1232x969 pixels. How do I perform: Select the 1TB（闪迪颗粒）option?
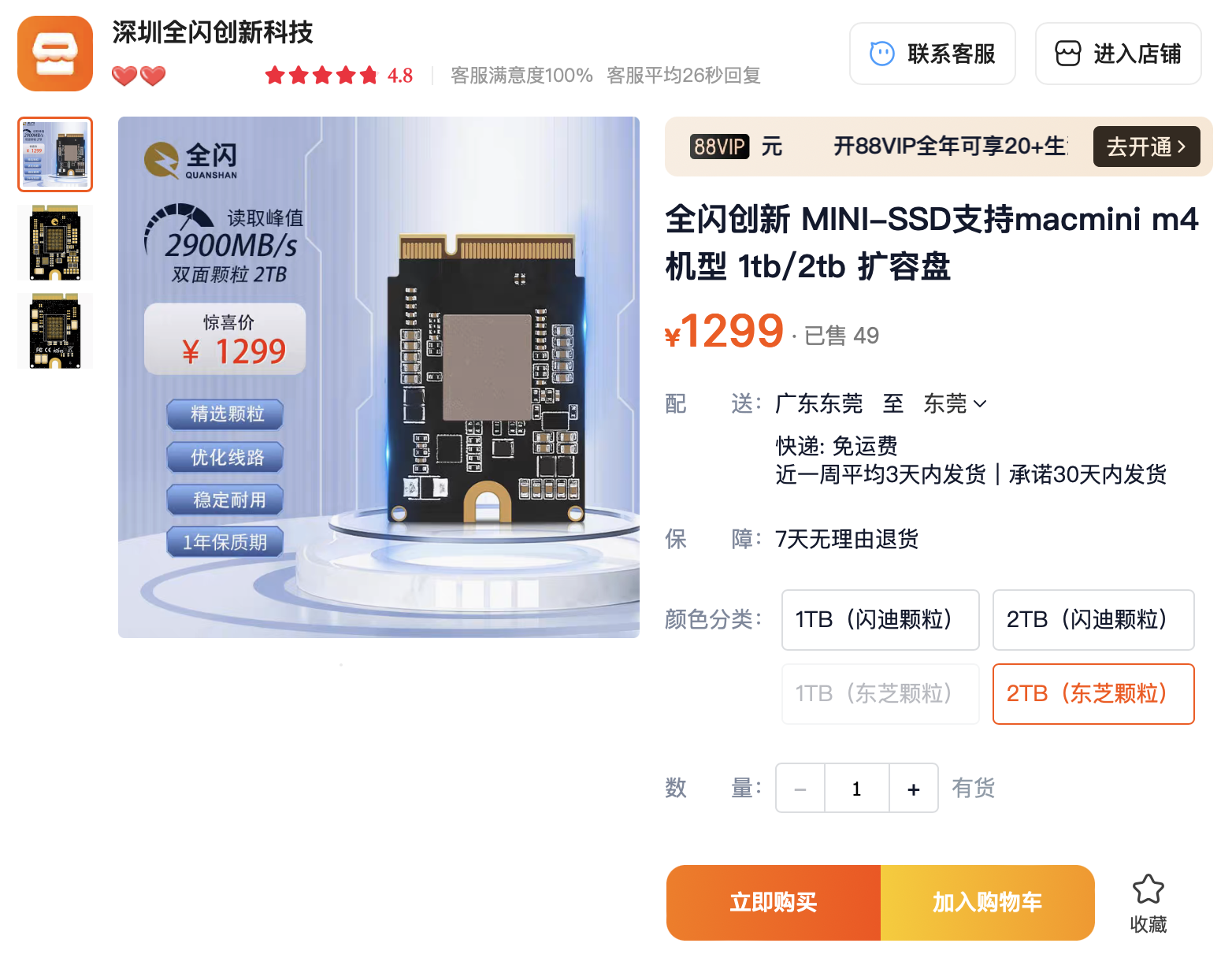pyautogui.click(x=880, y=620)
